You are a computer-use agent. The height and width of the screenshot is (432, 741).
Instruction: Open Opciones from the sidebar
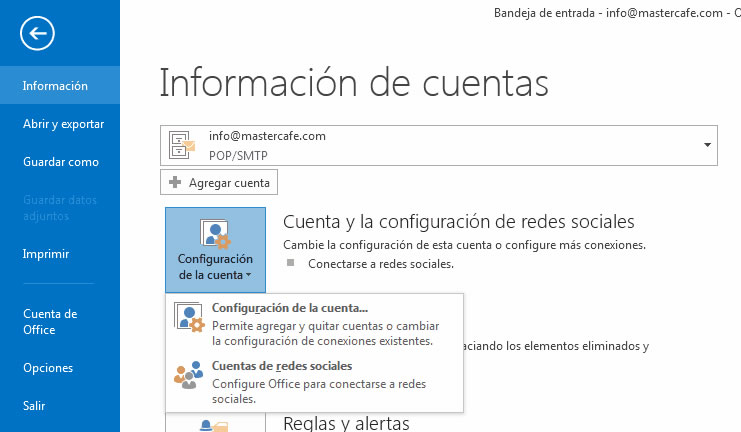48,368
